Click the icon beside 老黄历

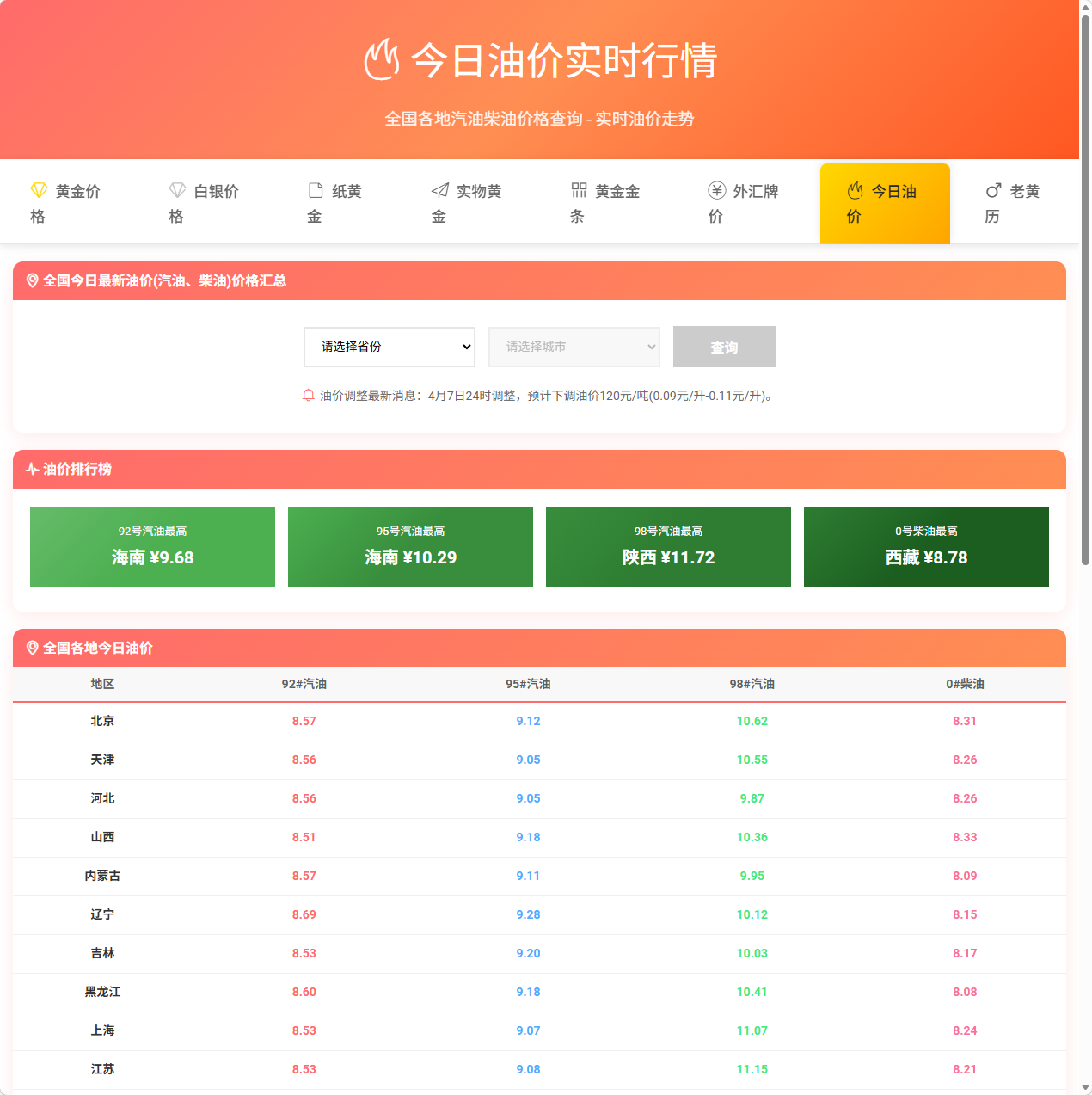993,190
